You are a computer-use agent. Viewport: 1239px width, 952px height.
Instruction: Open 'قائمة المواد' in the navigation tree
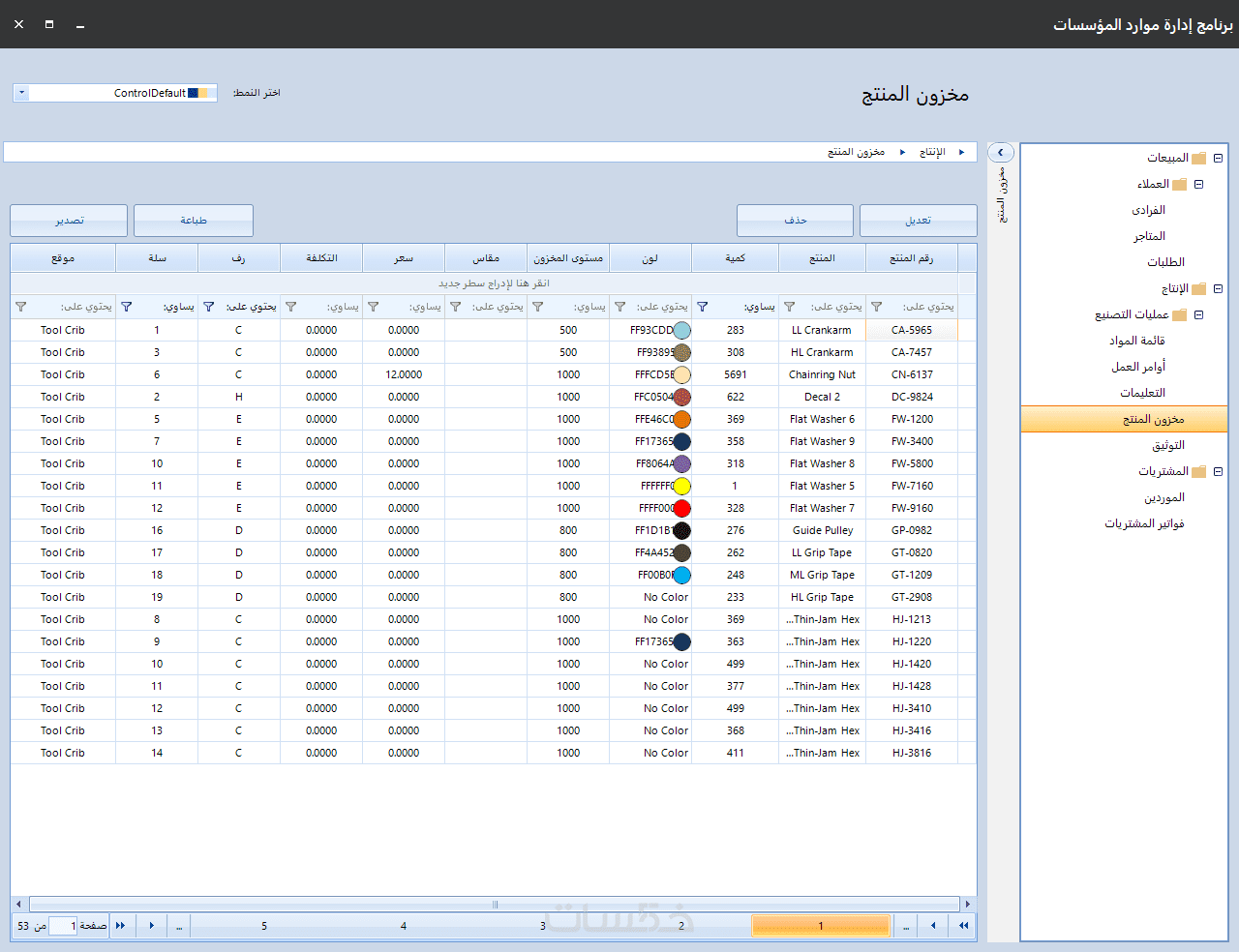[x=1136, y=341]
